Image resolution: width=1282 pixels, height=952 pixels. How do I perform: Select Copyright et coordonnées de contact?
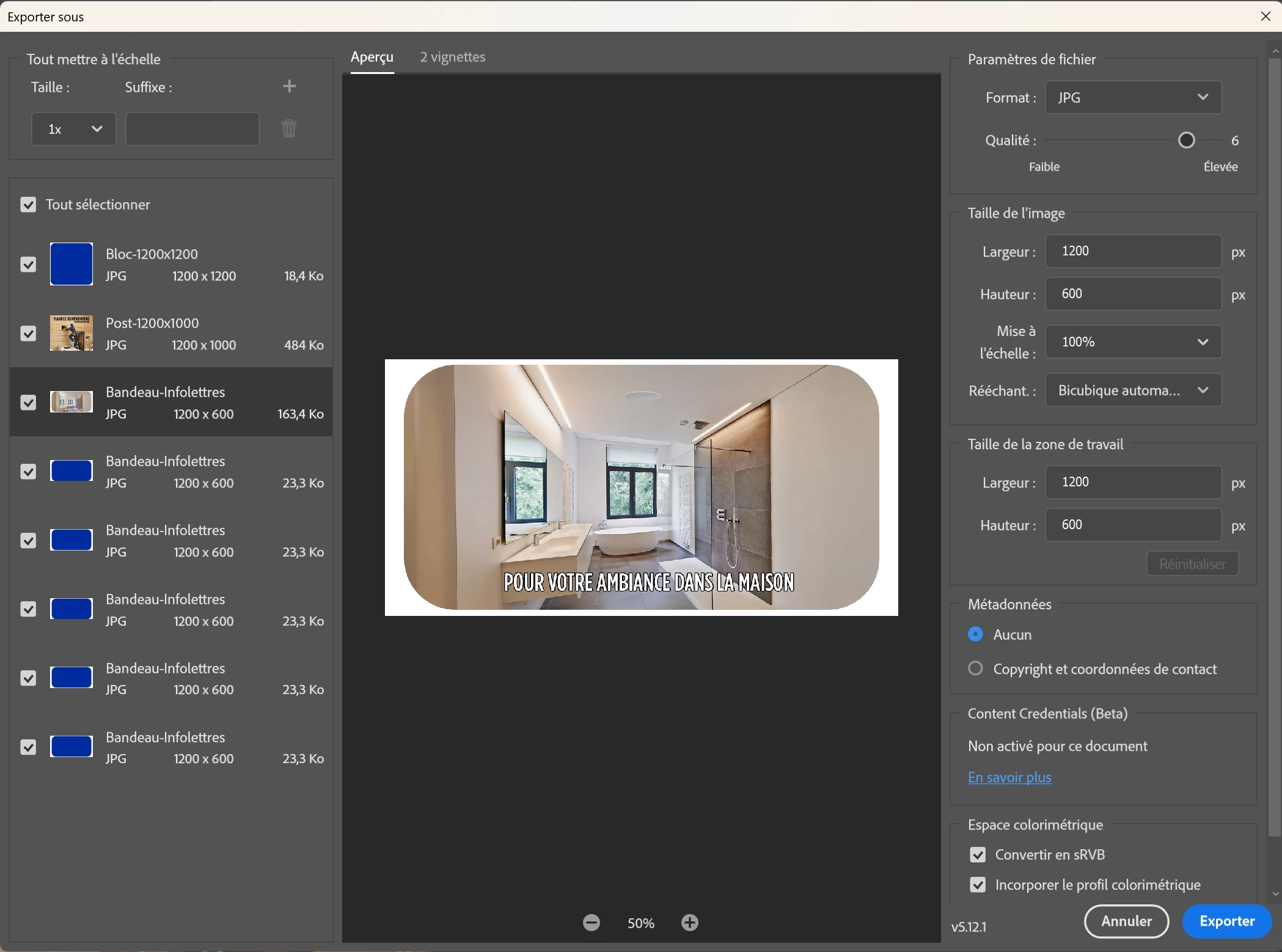tap(976, 668)
